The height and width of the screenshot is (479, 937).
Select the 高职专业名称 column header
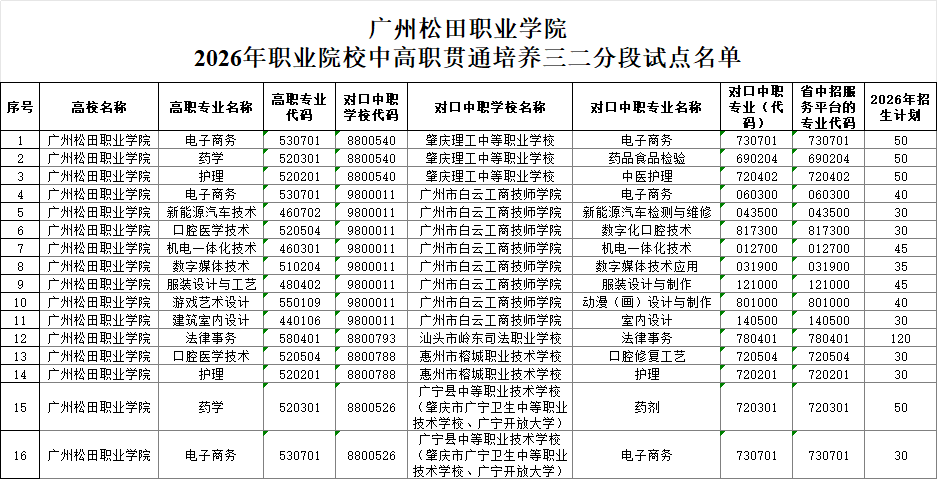pyautogui.click(x=211, y=107)
